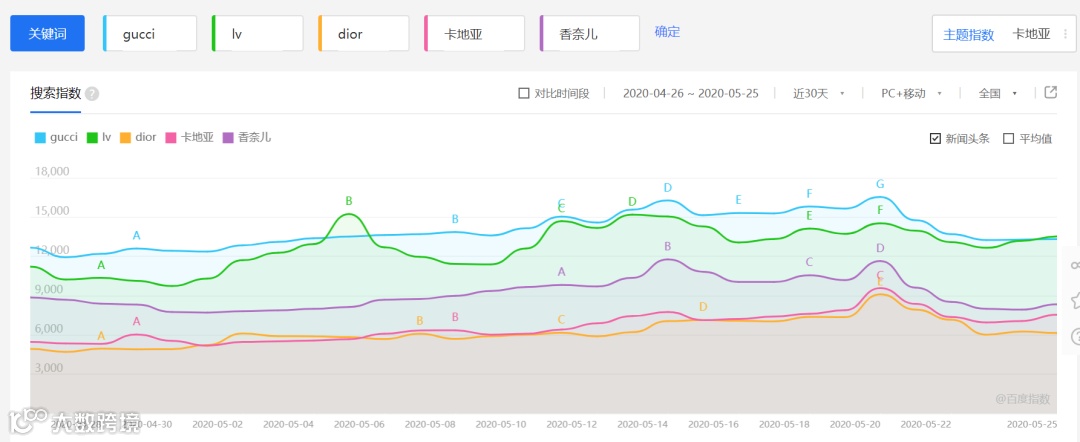Click the star favorite sidebar icon

point(1075,300)
